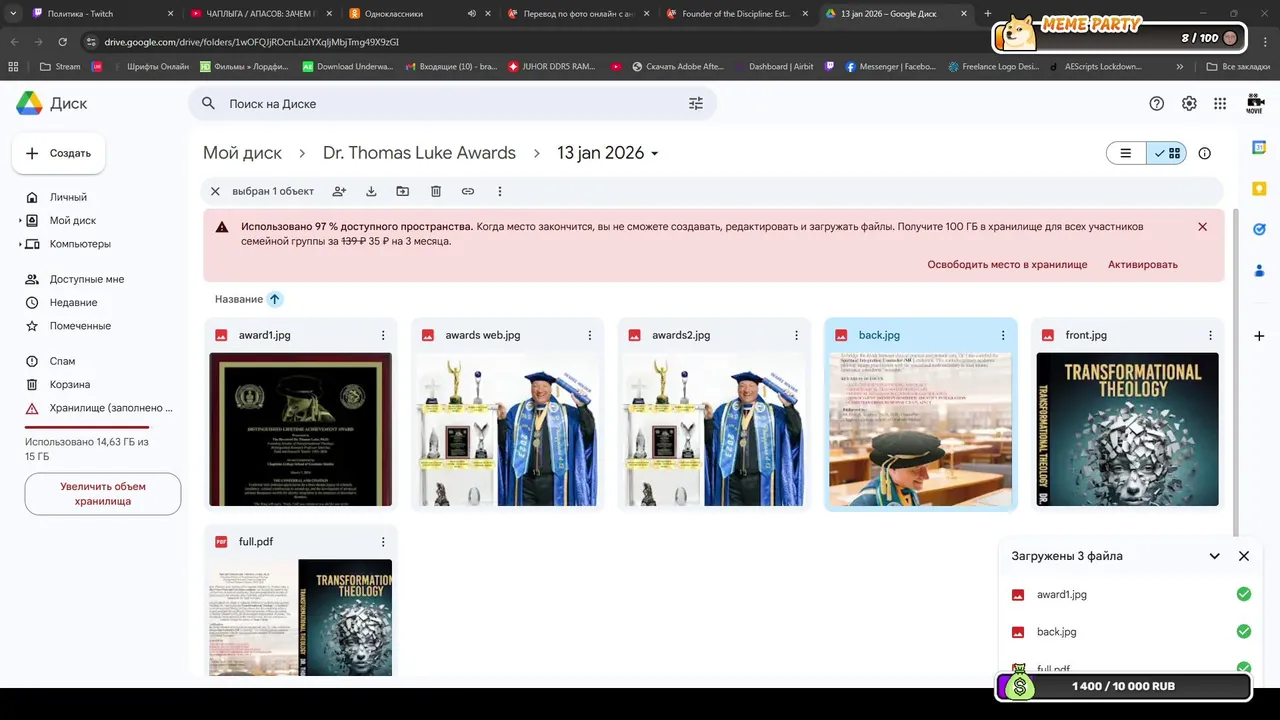Download selected file icon
The width and height of the screenshot is (1280, 720).
[371, 191]
